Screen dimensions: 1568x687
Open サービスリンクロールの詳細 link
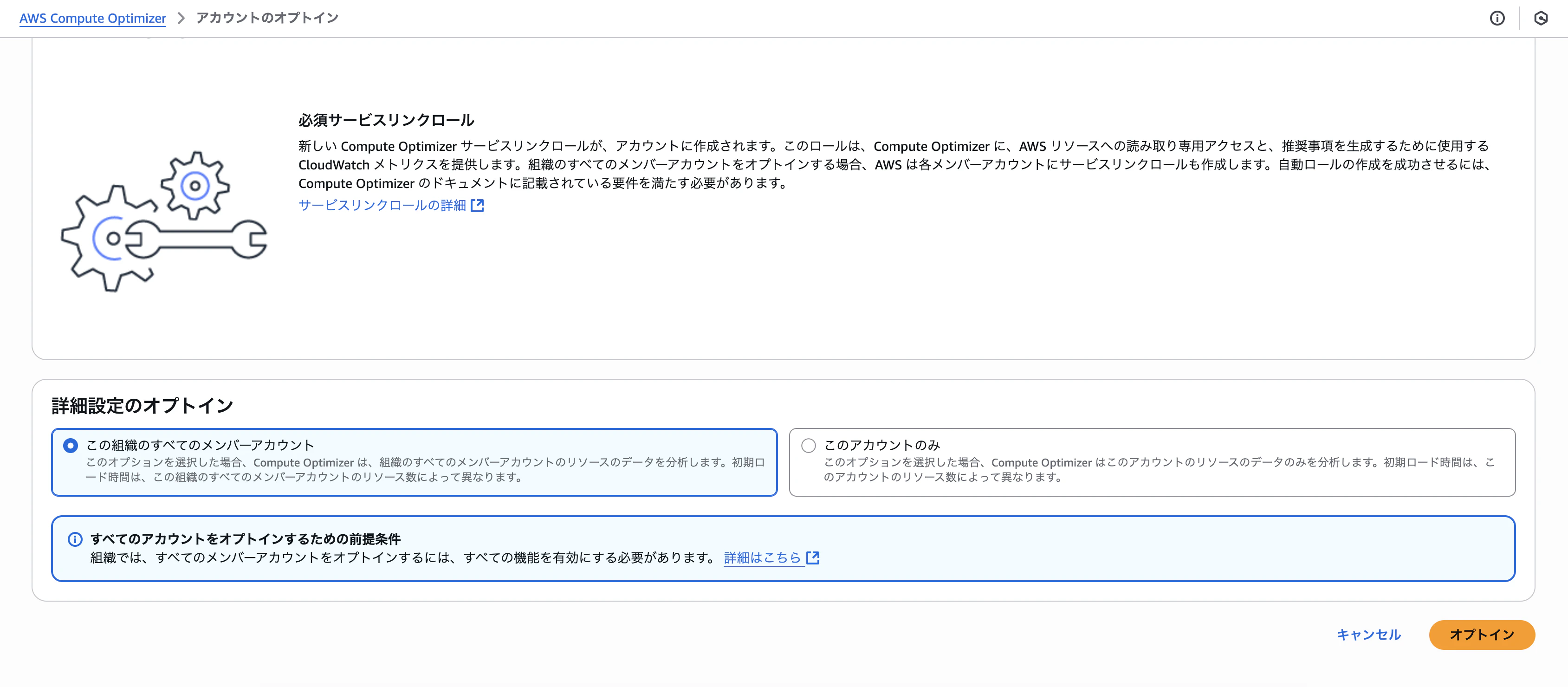[382, 206]
